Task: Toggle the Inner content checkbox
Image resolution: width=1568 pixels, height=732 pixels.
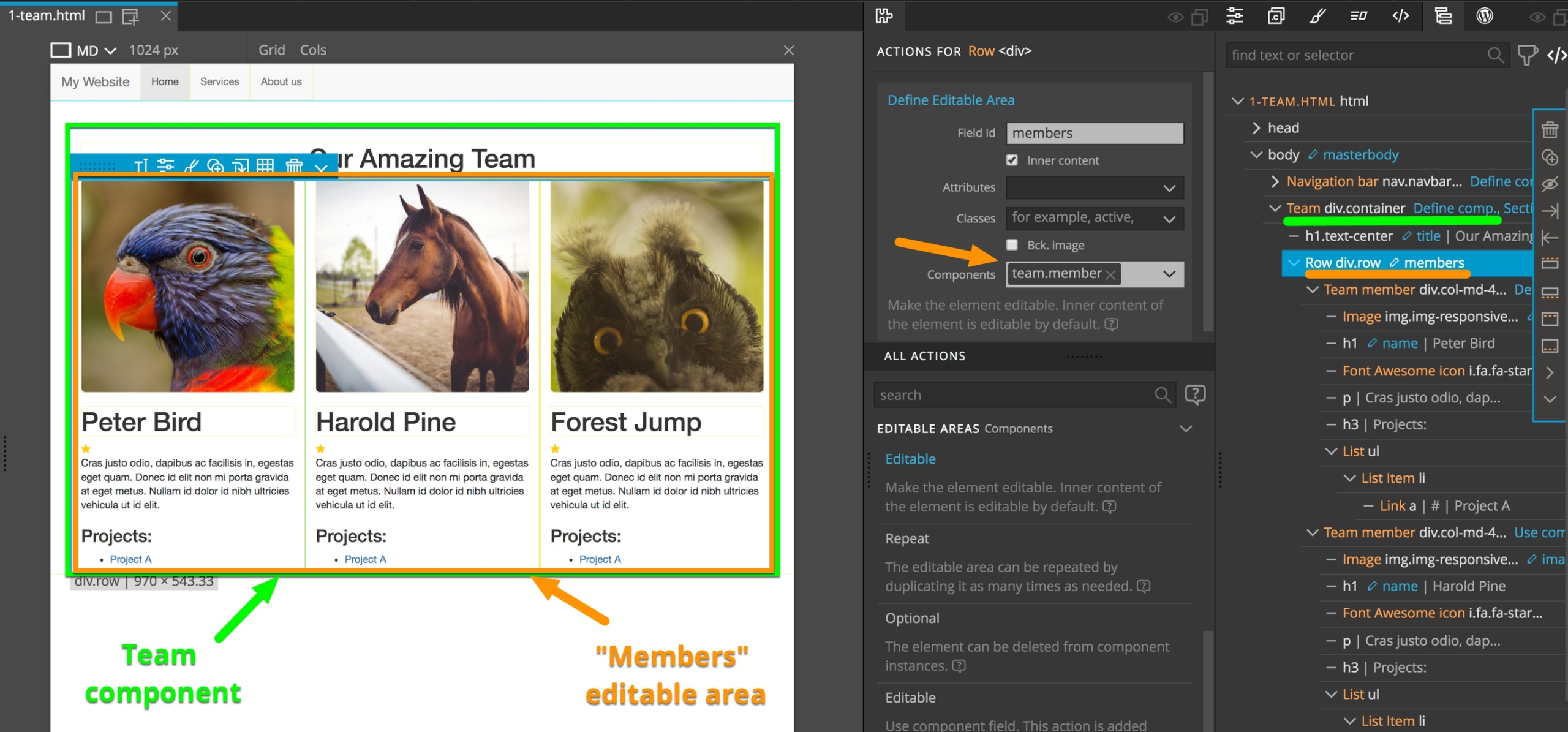Action: (x=1012, y=160)
